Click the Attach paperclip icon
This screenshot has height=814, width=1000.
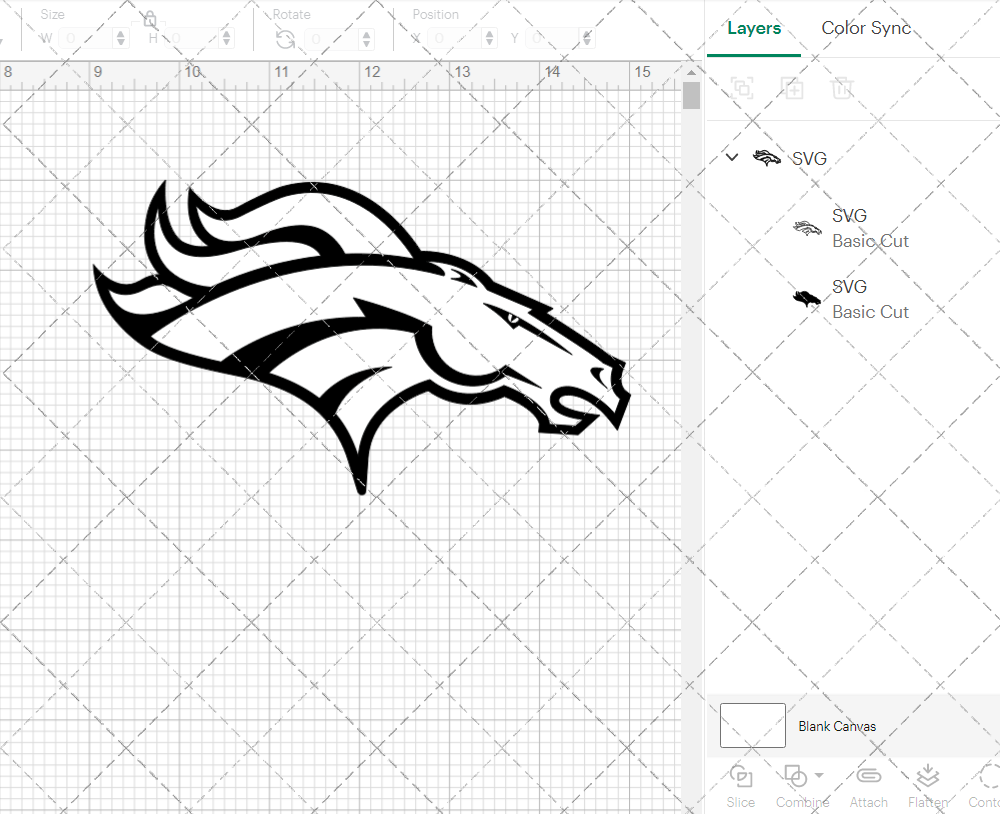[x=868, y=777]
